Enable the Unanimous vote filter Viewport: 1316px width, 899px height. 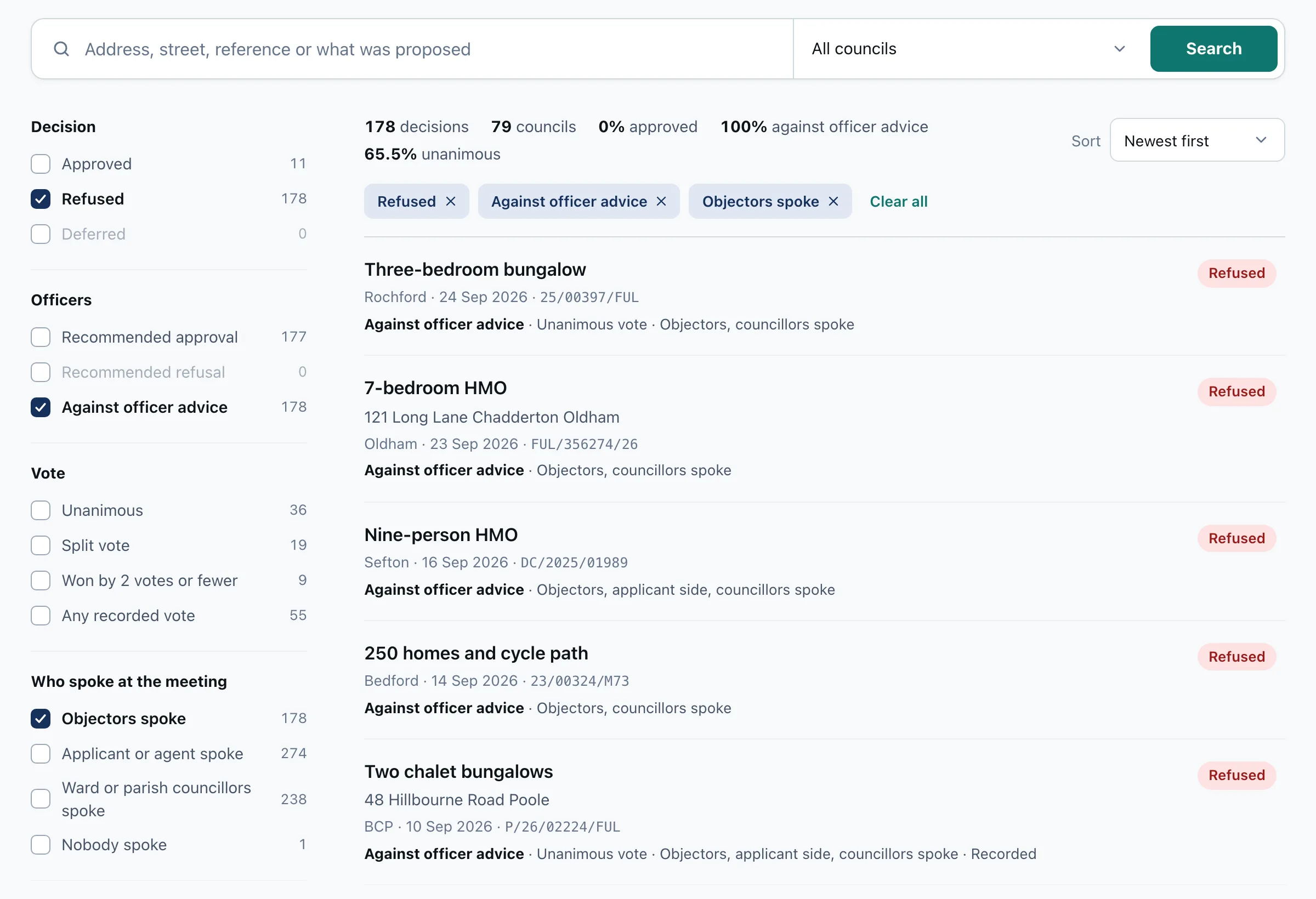tap(41, 511)
